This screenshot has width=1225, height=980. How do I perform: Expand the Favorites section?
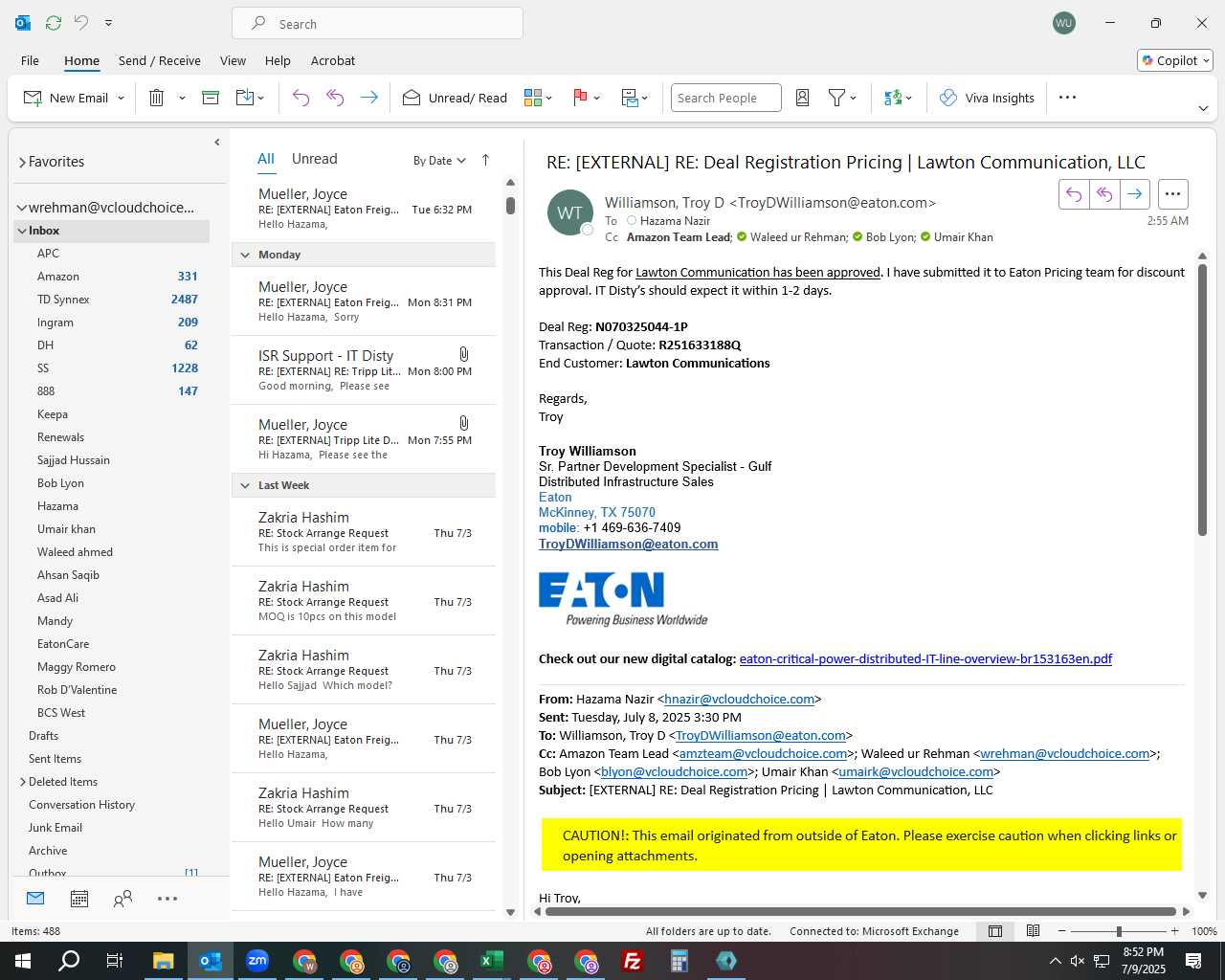[22, 163]
